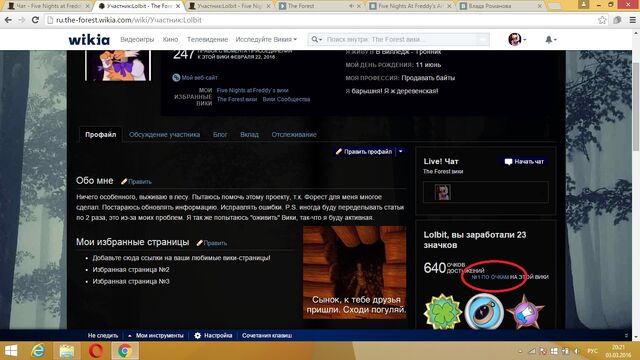Screen dimensions: 640x360
Task: Click the cabin meme image
Action: tap(355, 272)
